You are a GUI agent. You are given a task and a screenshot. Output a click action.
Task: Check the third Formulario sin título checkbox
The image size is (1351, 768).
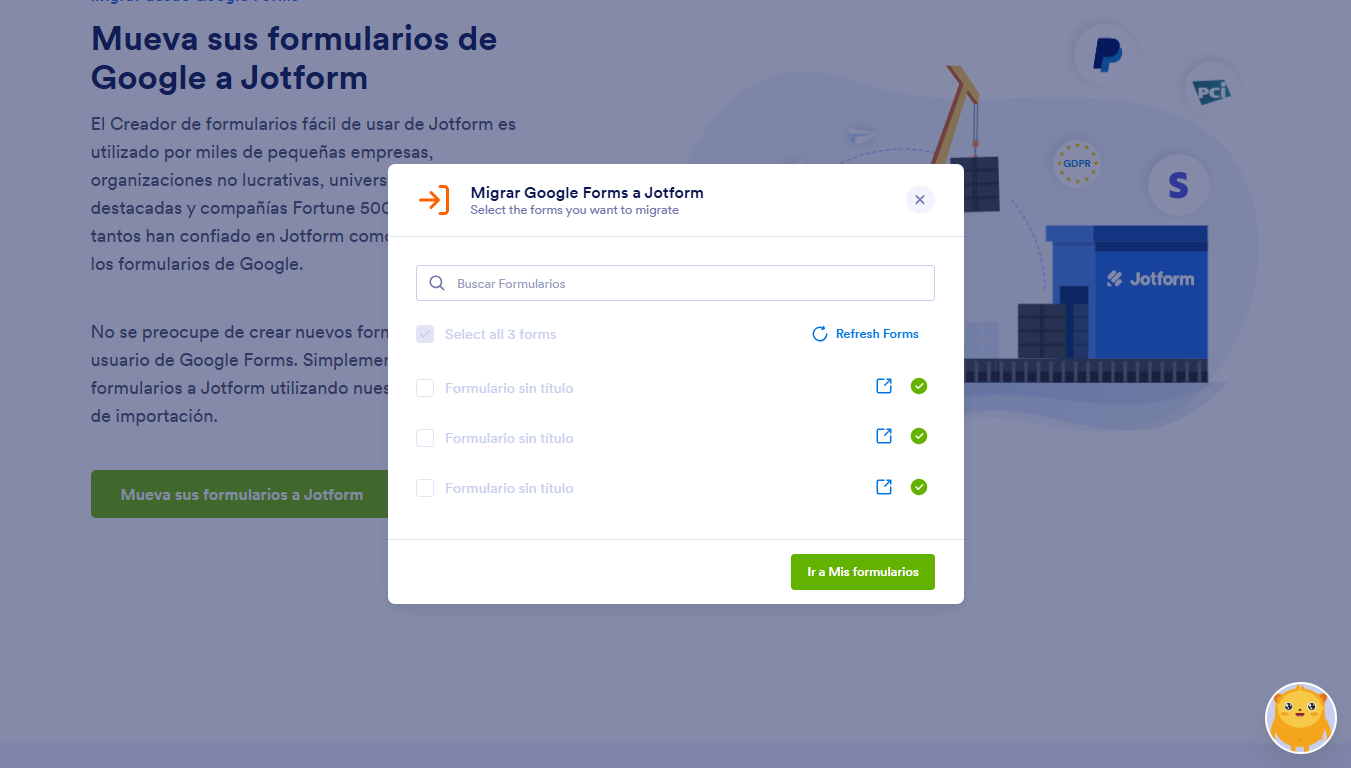point(425,488)
